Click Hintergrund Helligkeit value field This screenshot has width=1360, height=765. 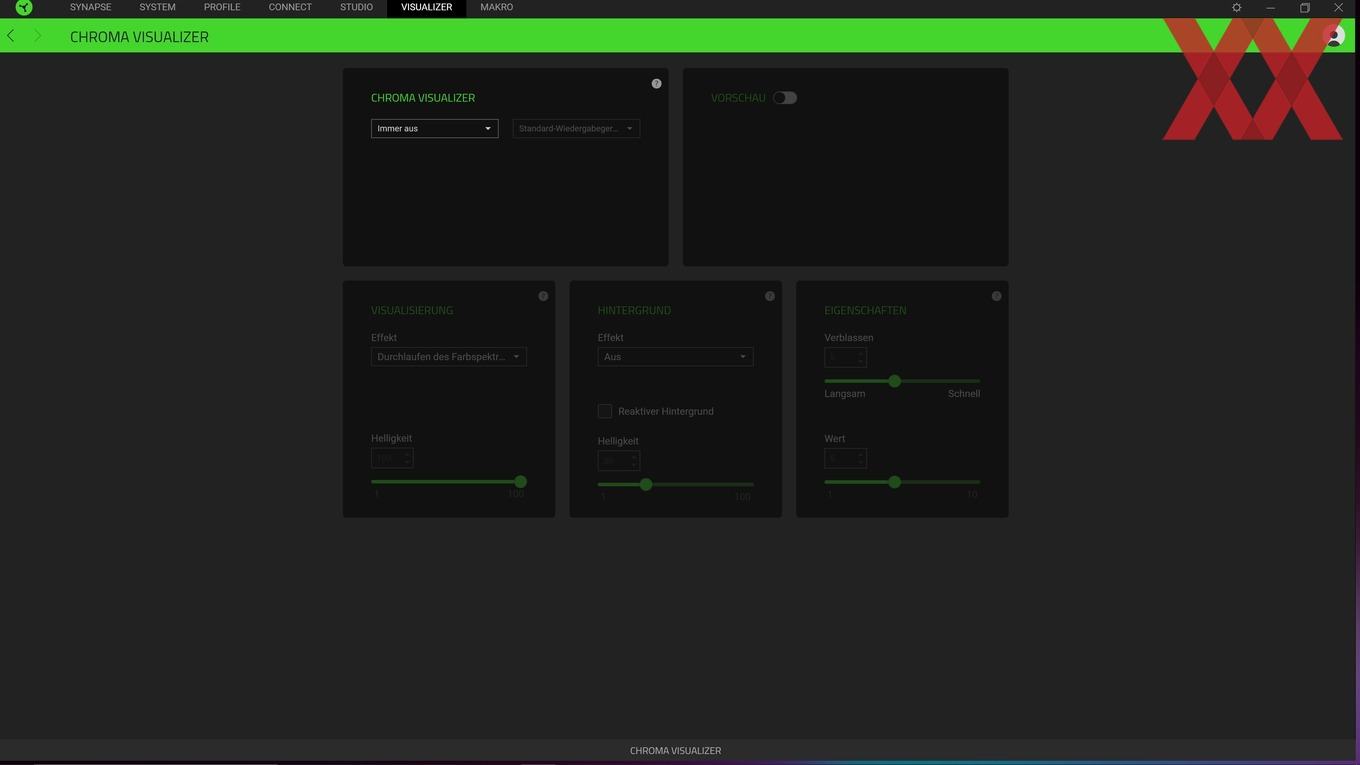pos(619,461)
